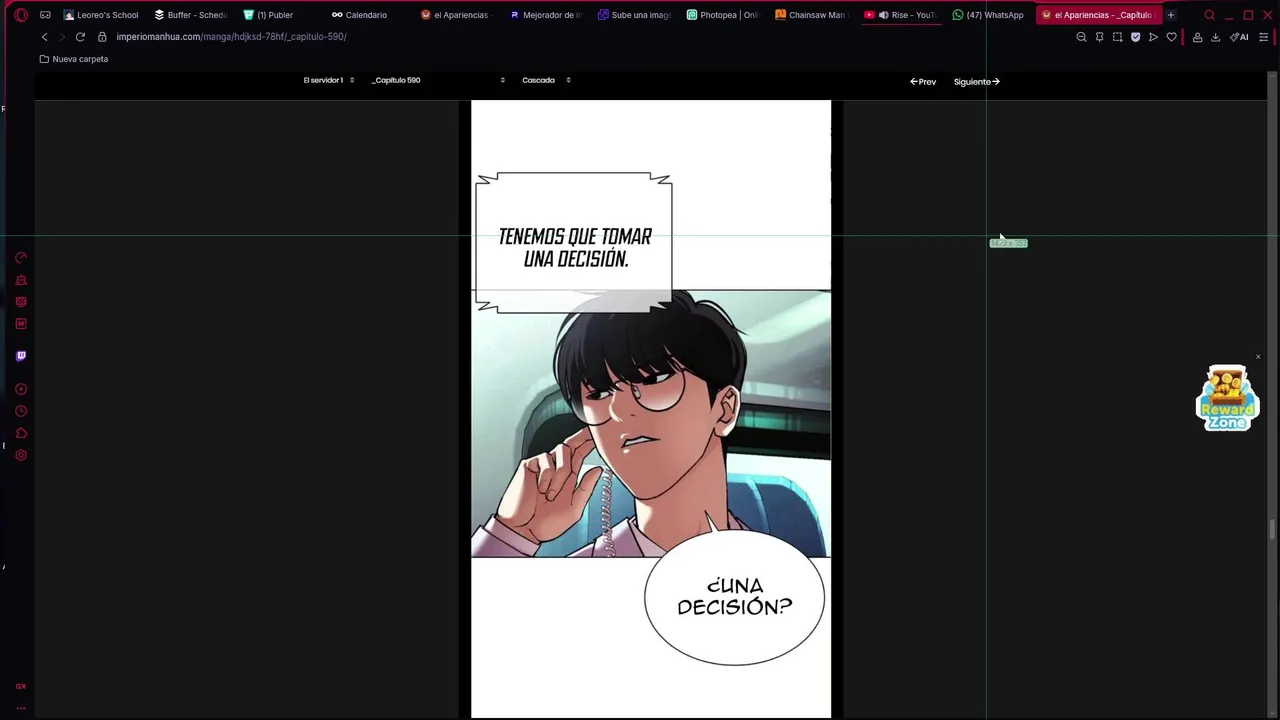
Task: Switch to the Photopea tab
Action: 722,15
